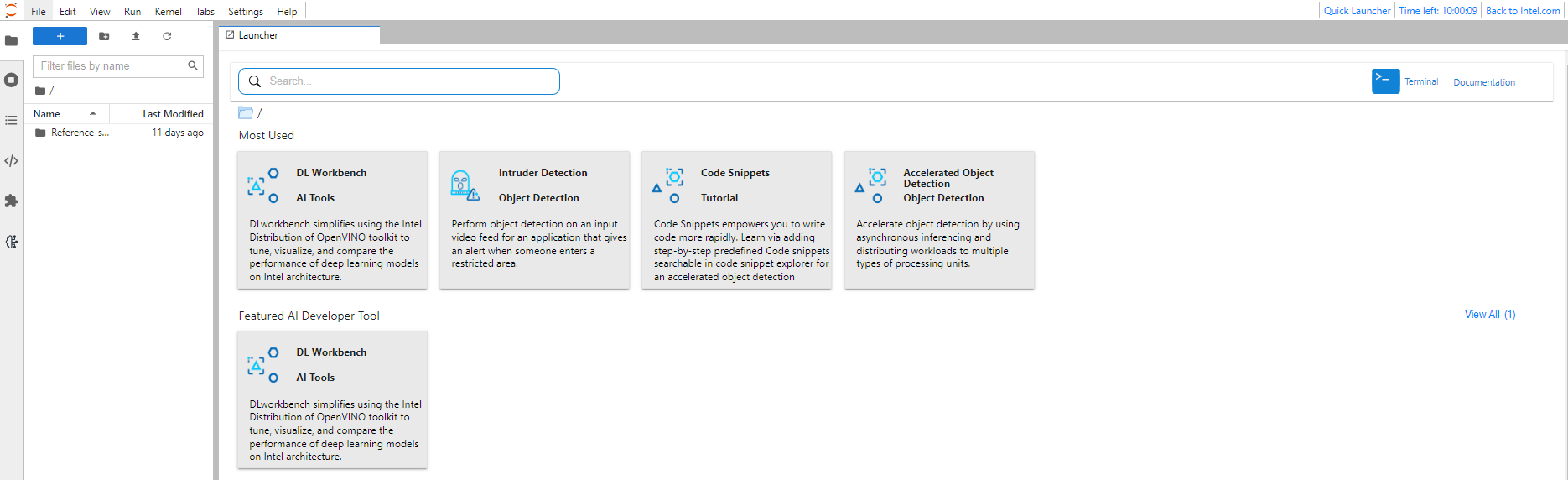Open the Extension Manager puzzle icon
The height and width of the screenshot is (480, 1568).
click(12, 201)
